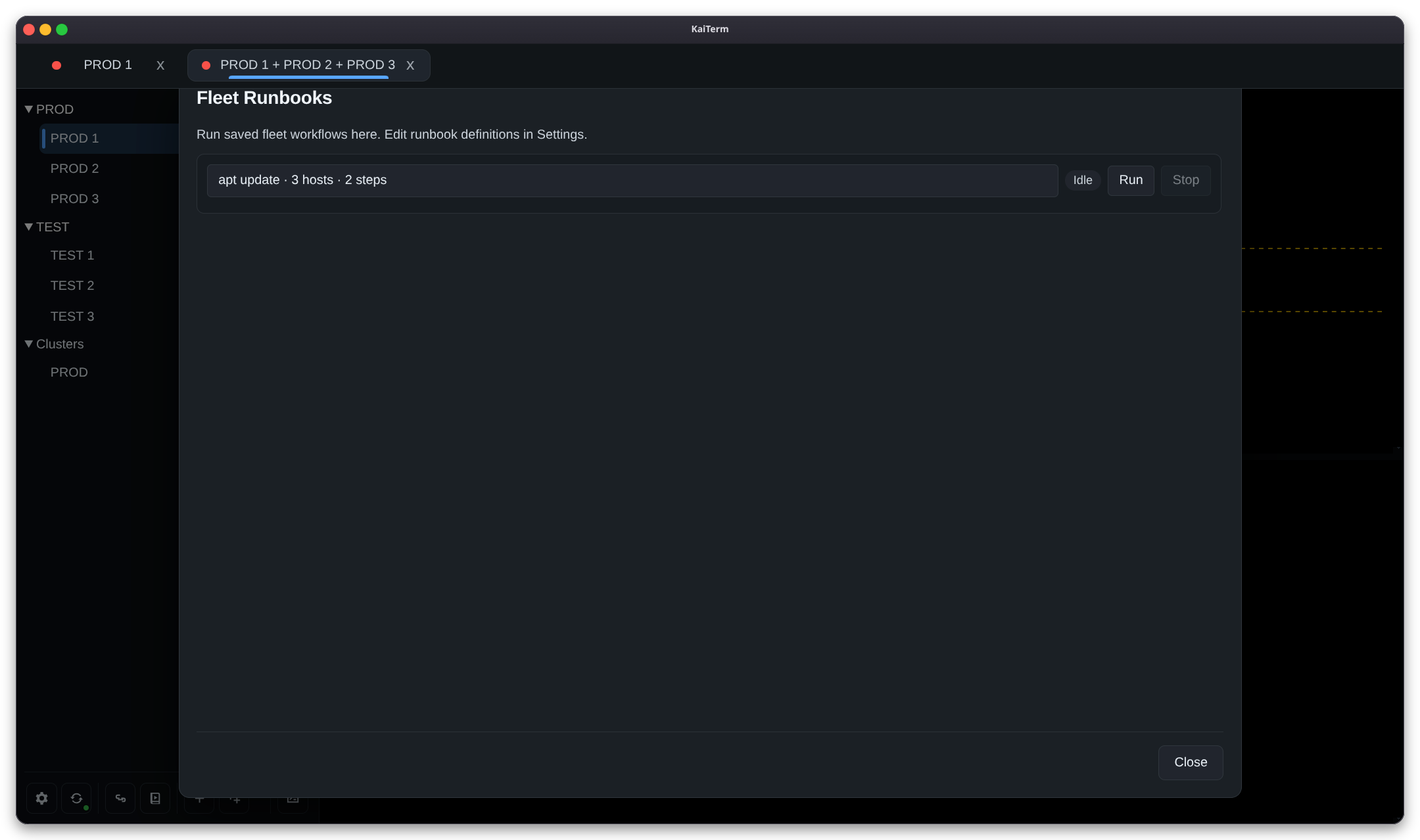Click the yellow window minimize button

click(45, 30)
